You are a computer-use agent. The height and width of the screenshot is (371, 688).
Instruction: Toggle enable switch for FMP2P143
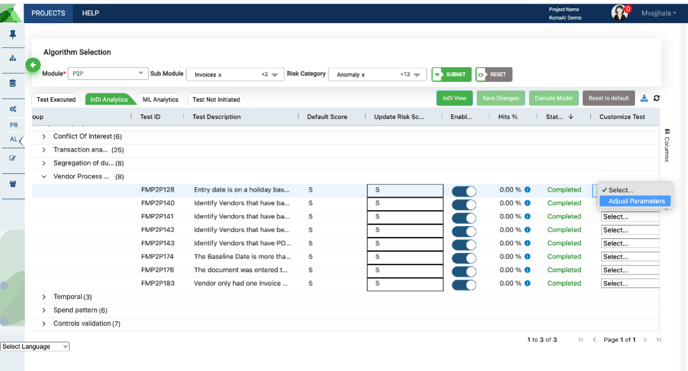[464, 245]
